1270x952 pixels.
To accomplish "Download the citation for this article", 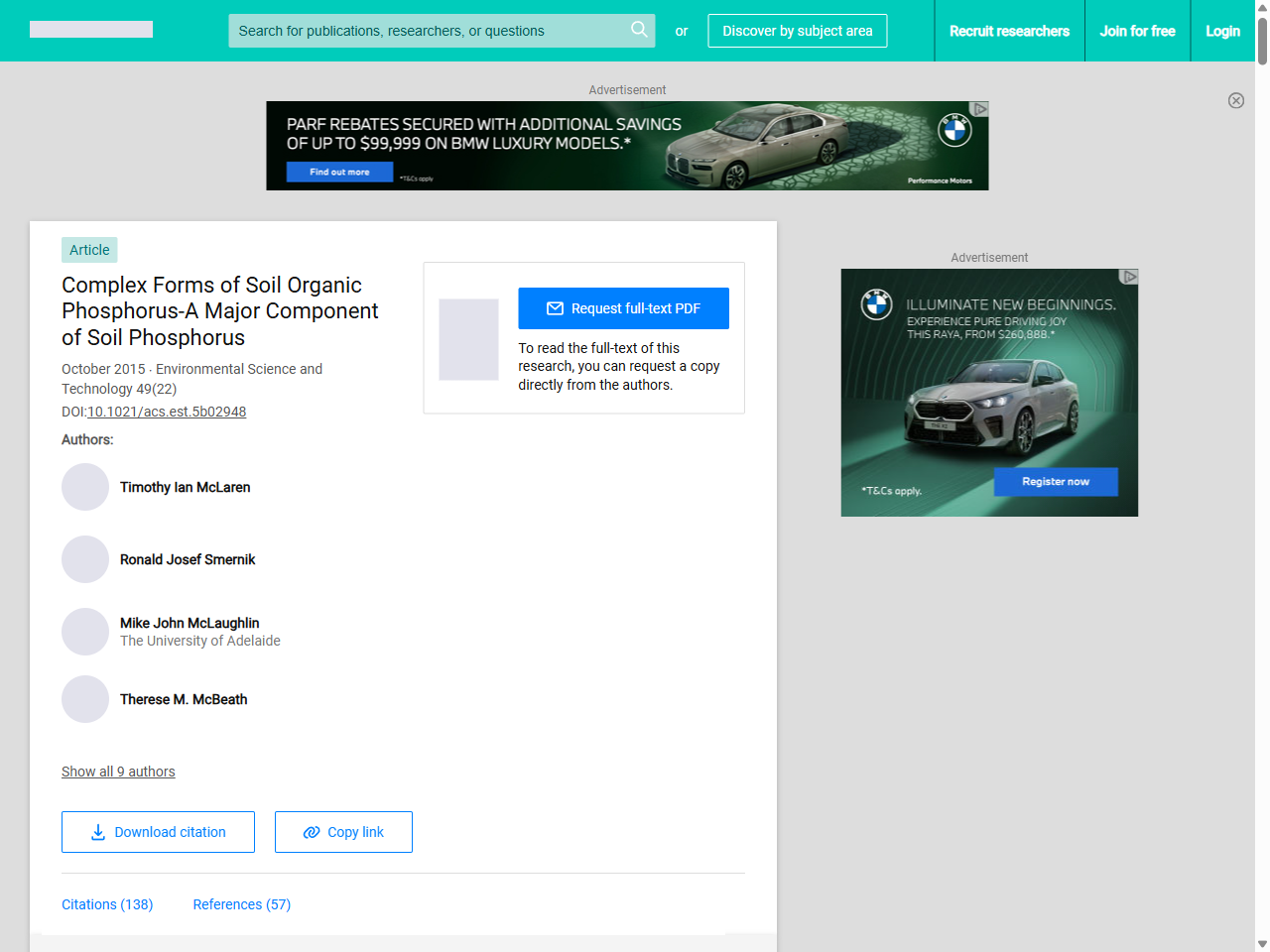I will coord(158,832).
